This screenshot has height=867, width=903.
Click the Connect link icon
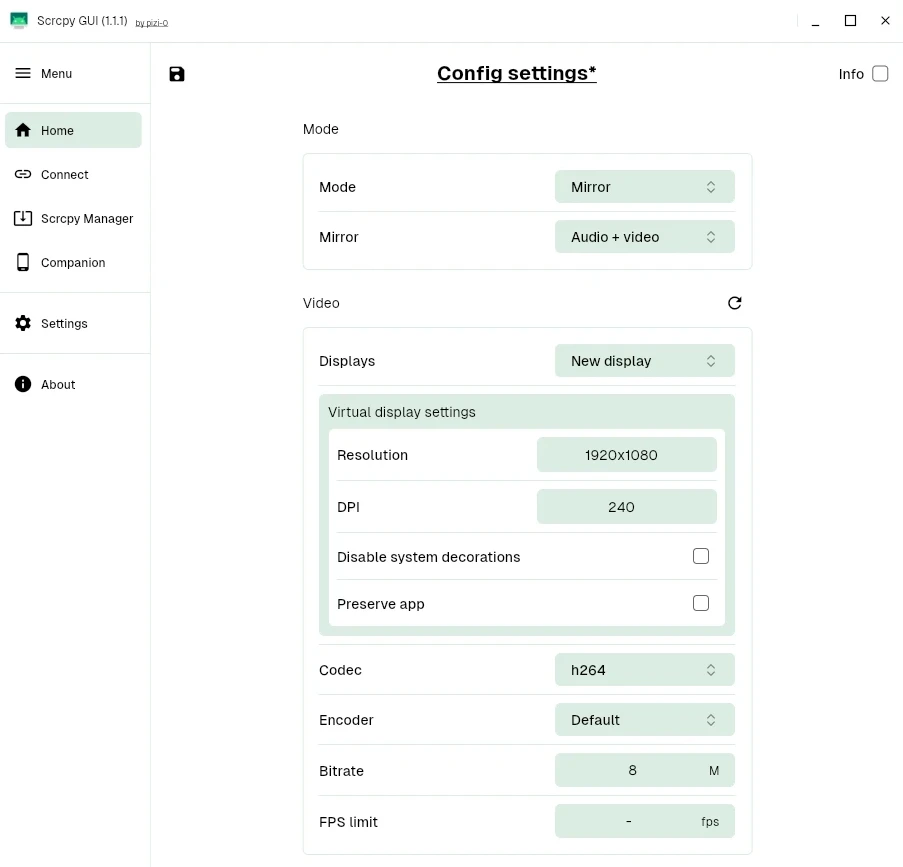[23, 174]
